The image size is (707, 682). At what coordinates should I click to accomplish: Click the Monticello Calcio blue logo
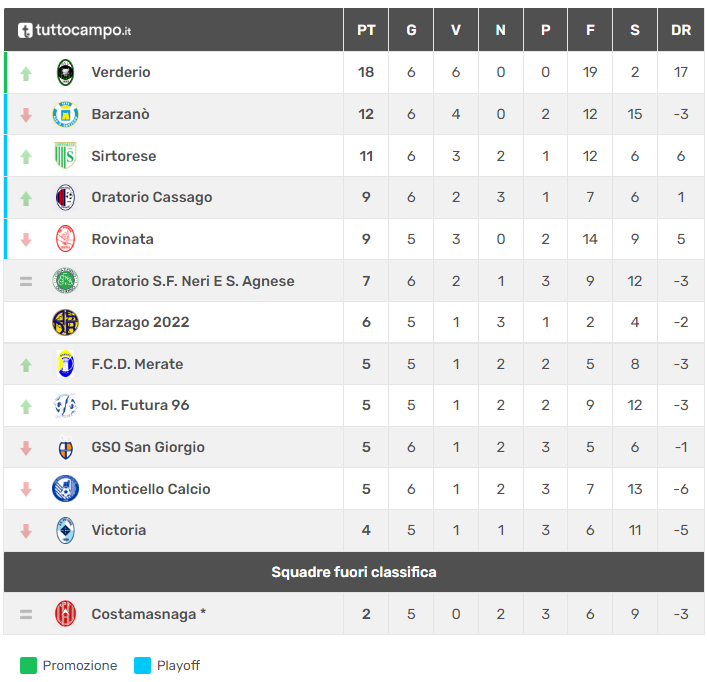(x=65, y=489)
